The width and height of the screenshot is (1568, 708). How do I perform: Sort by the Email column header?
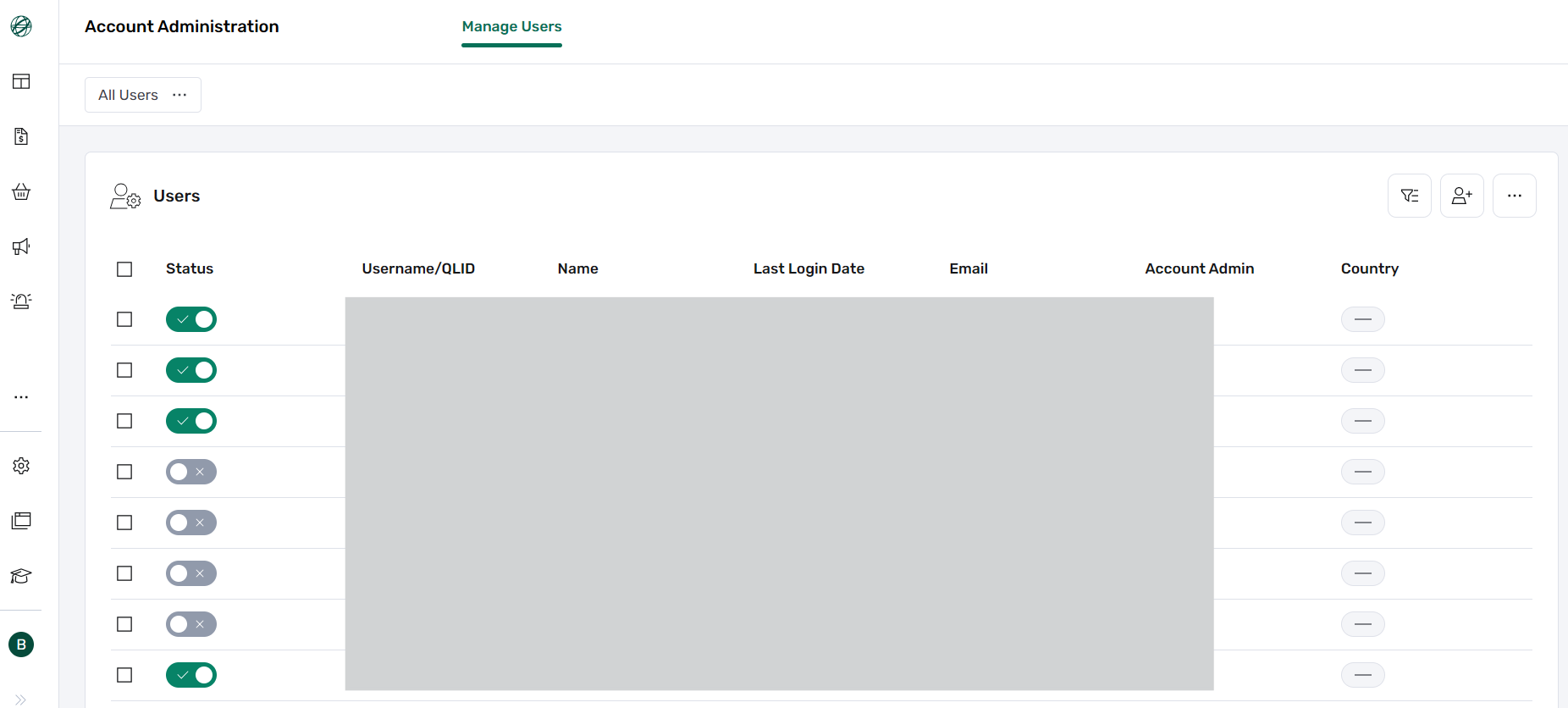(x=969, y=268)
